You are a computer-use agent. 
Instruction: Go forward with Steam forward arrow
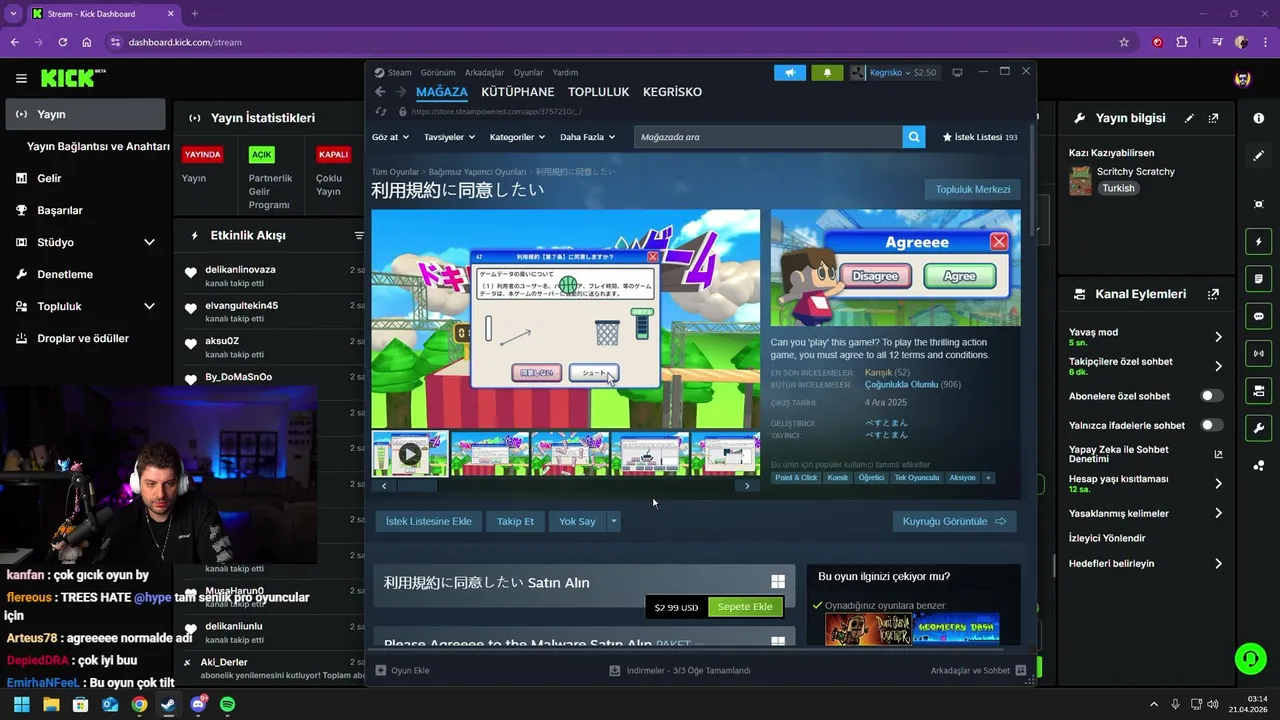(x=401, y=92)
